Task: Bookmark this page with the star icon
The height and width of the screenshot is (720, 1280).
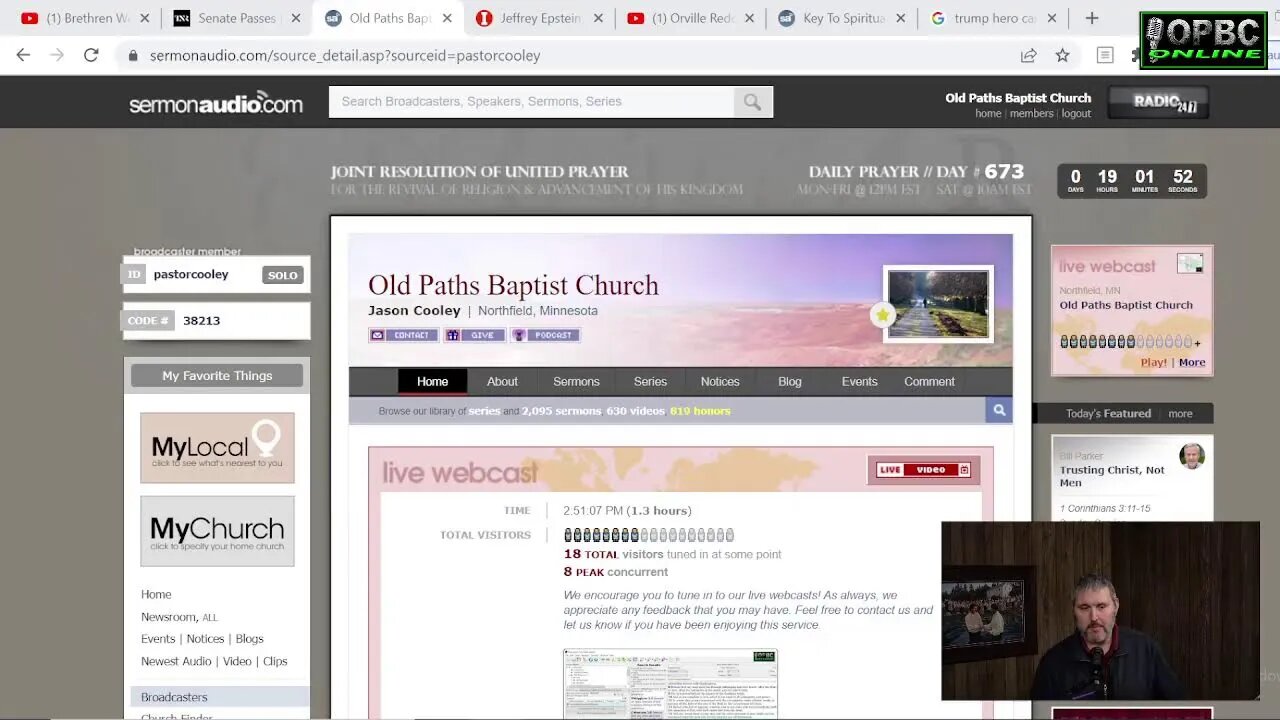Action: pyautogui.click(x=1062, y=55)
